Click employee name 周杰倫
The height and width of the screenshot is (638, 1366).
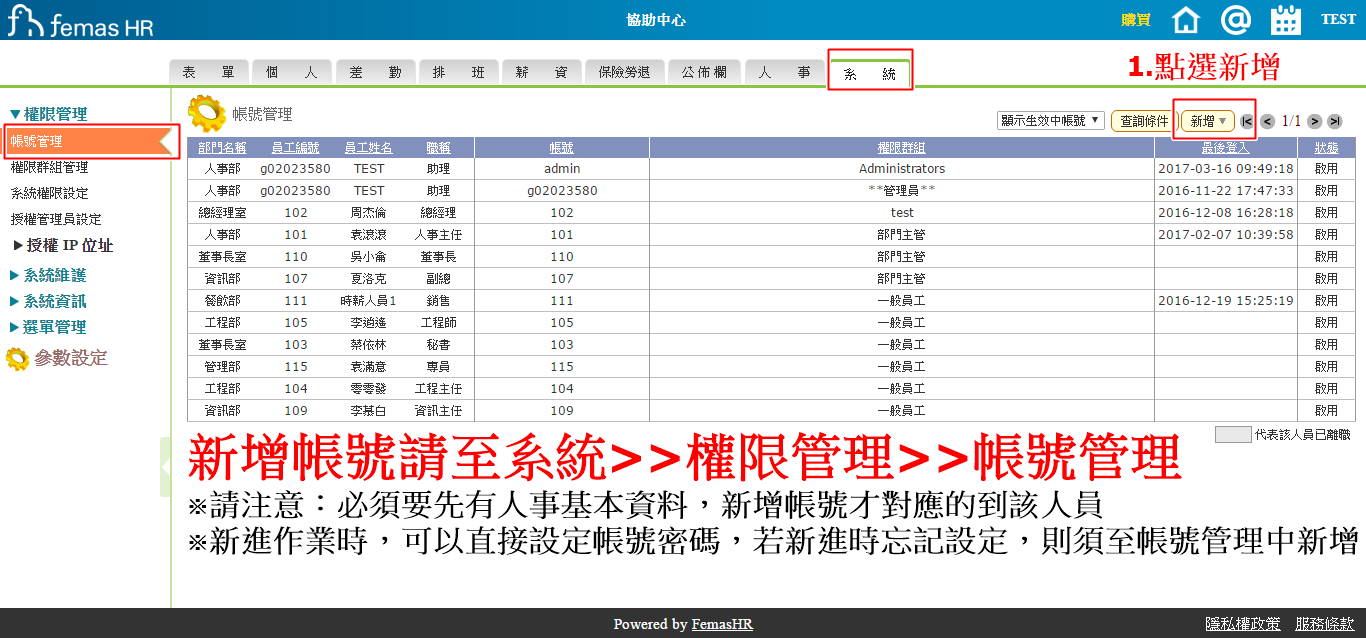(368, 213)
